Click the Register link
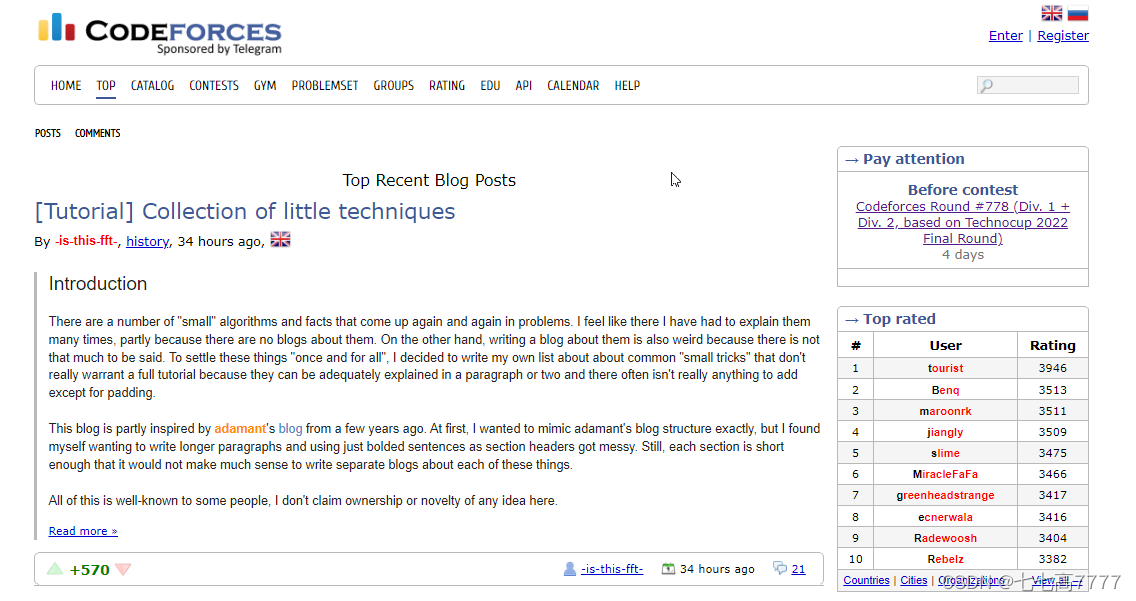The image size is (1136, 601). pyautogui.click(x=1063, y=35)
